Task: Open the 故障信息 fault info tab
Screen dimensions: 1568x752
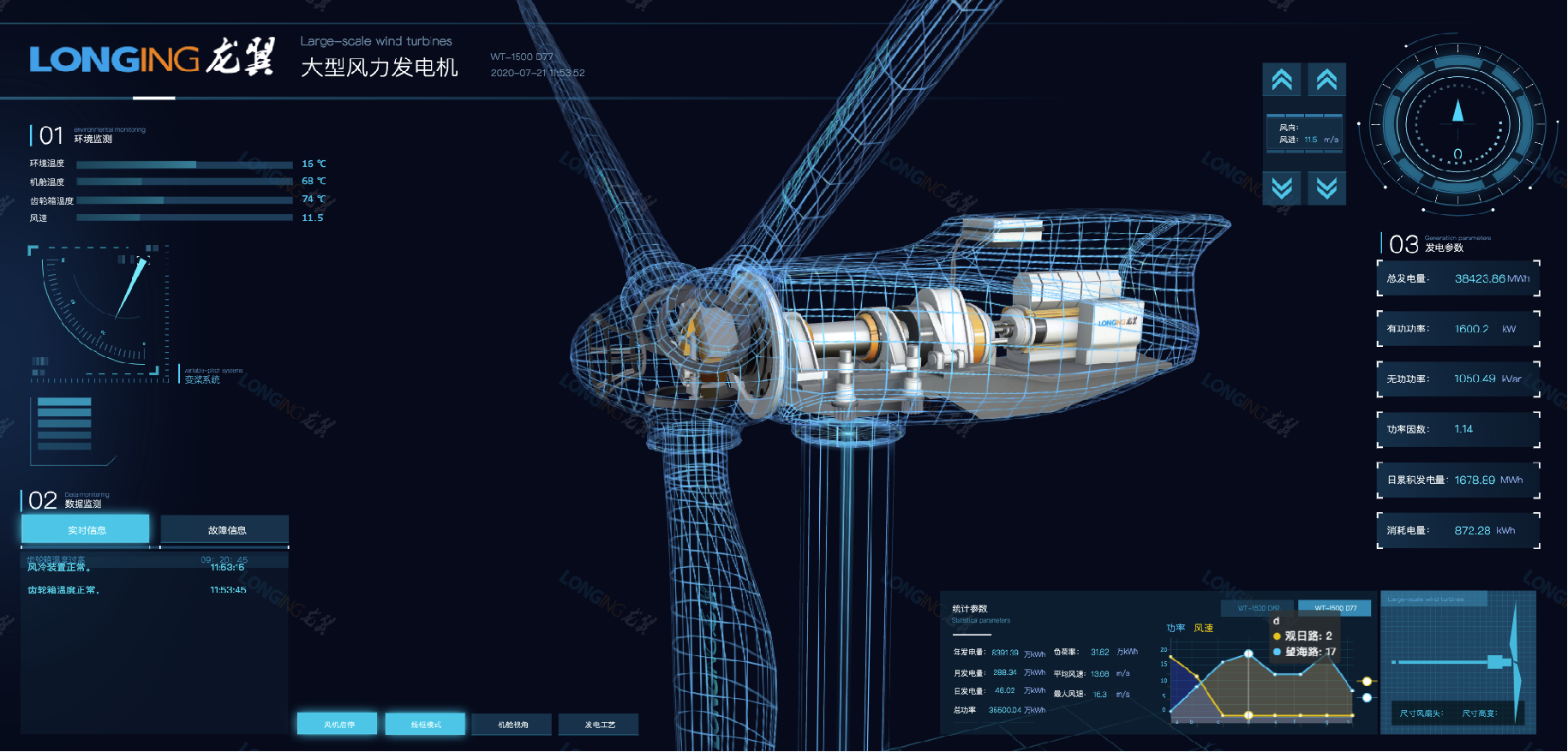Action: (226, 529)
